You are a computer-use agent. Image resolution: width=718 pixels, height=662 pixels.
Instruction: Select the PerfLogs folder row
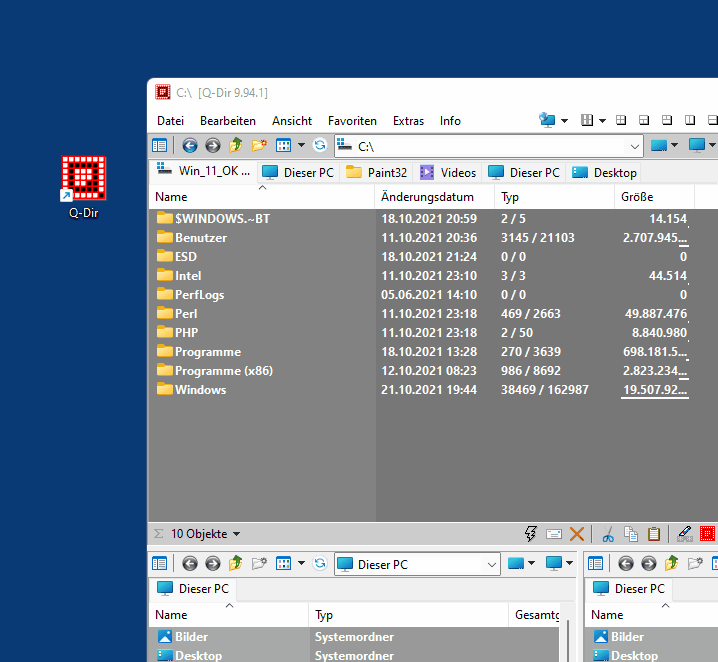pos(421,295)
